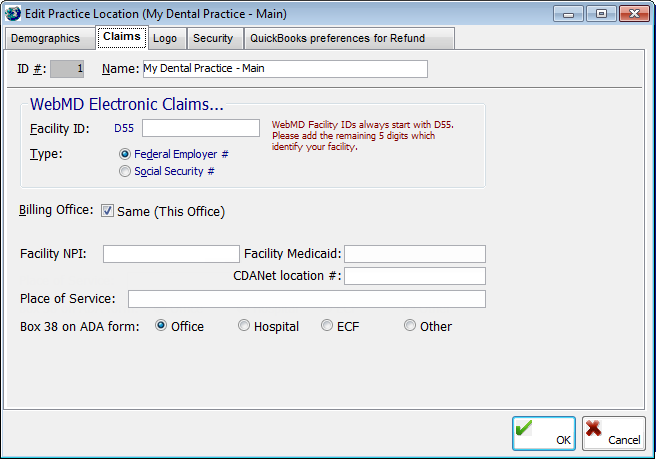Select the Federal Employer # radio button
The height and width of the screenshot is (459, 656).
(125, 154)
